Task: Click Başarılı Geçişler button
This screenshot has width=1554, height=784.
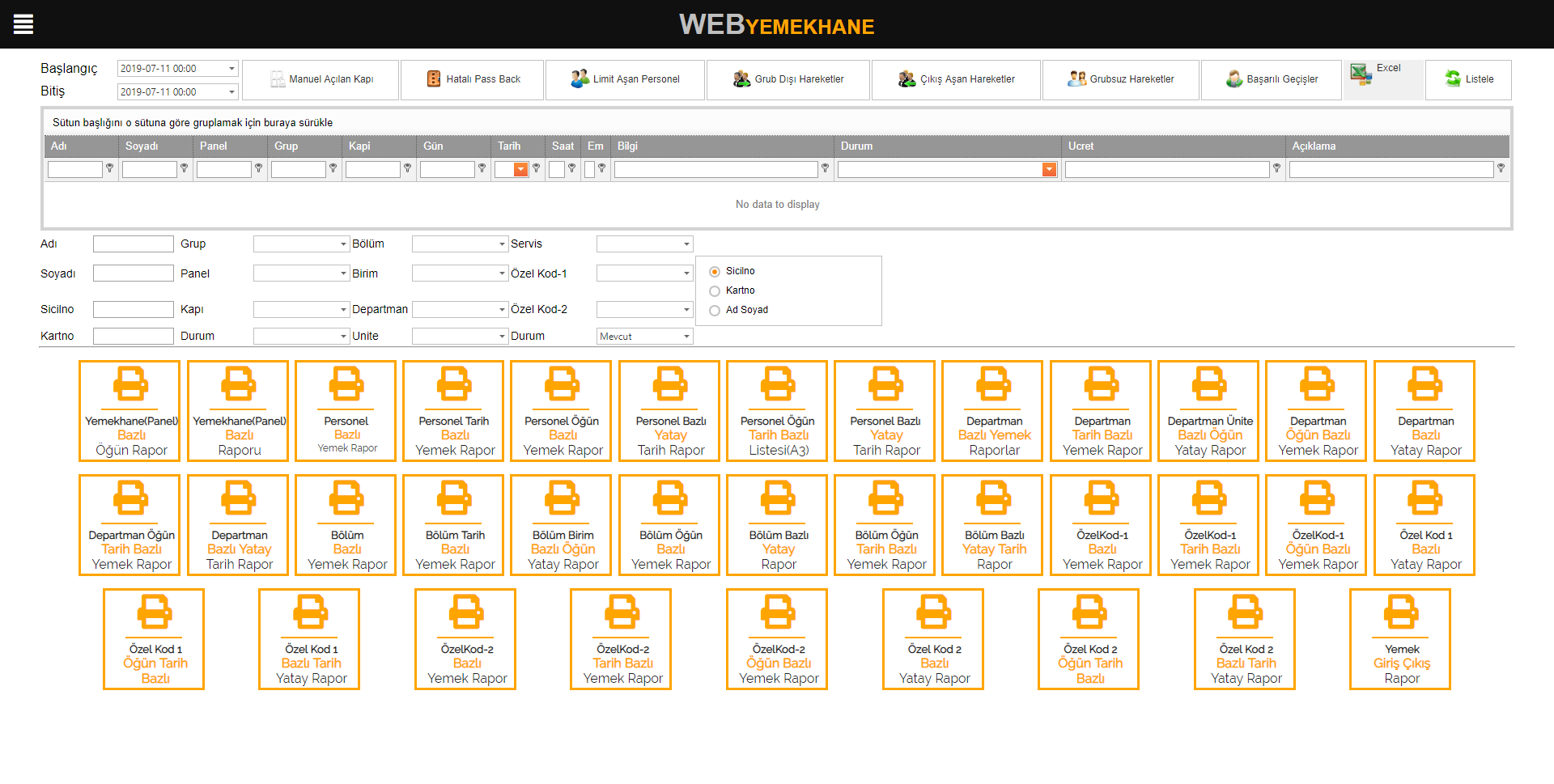Action: point(1272,79)
